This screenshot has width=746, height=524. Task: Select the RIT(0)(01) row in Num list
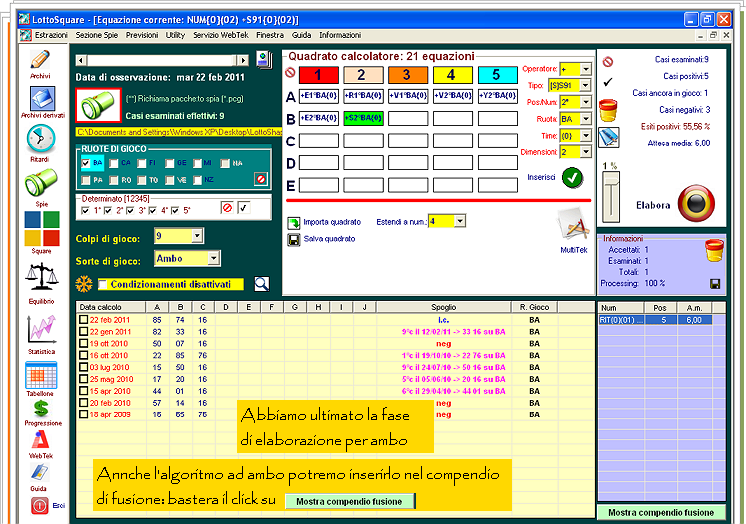coord(655,320)
